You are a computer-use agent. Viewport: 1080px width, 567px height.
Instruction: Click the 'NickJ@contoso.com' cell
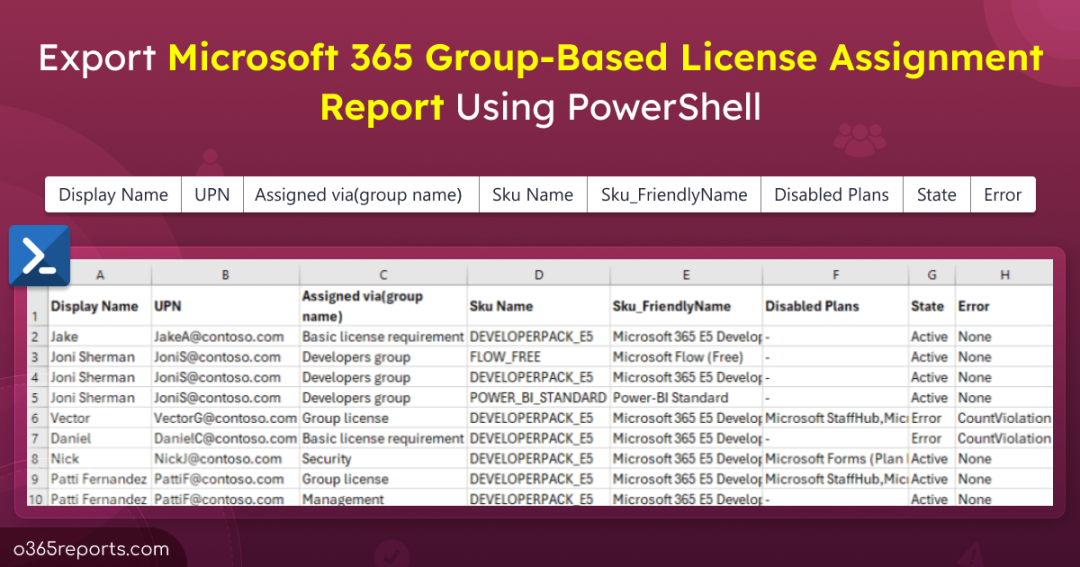tap(225, 459)
